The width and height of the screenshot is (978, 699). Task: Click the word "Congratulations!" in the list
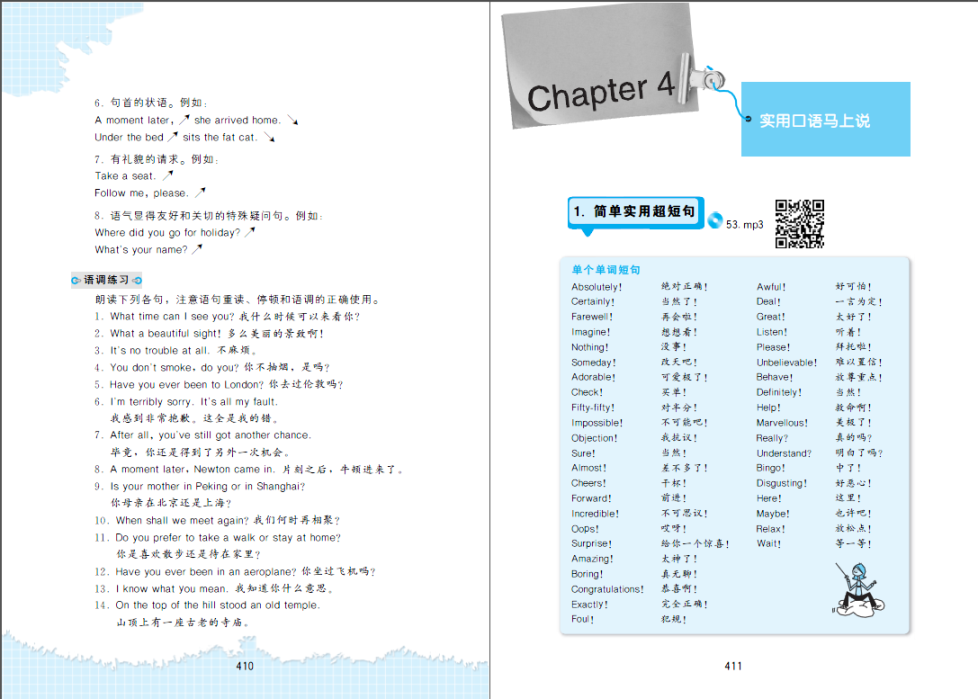(608, 589)
